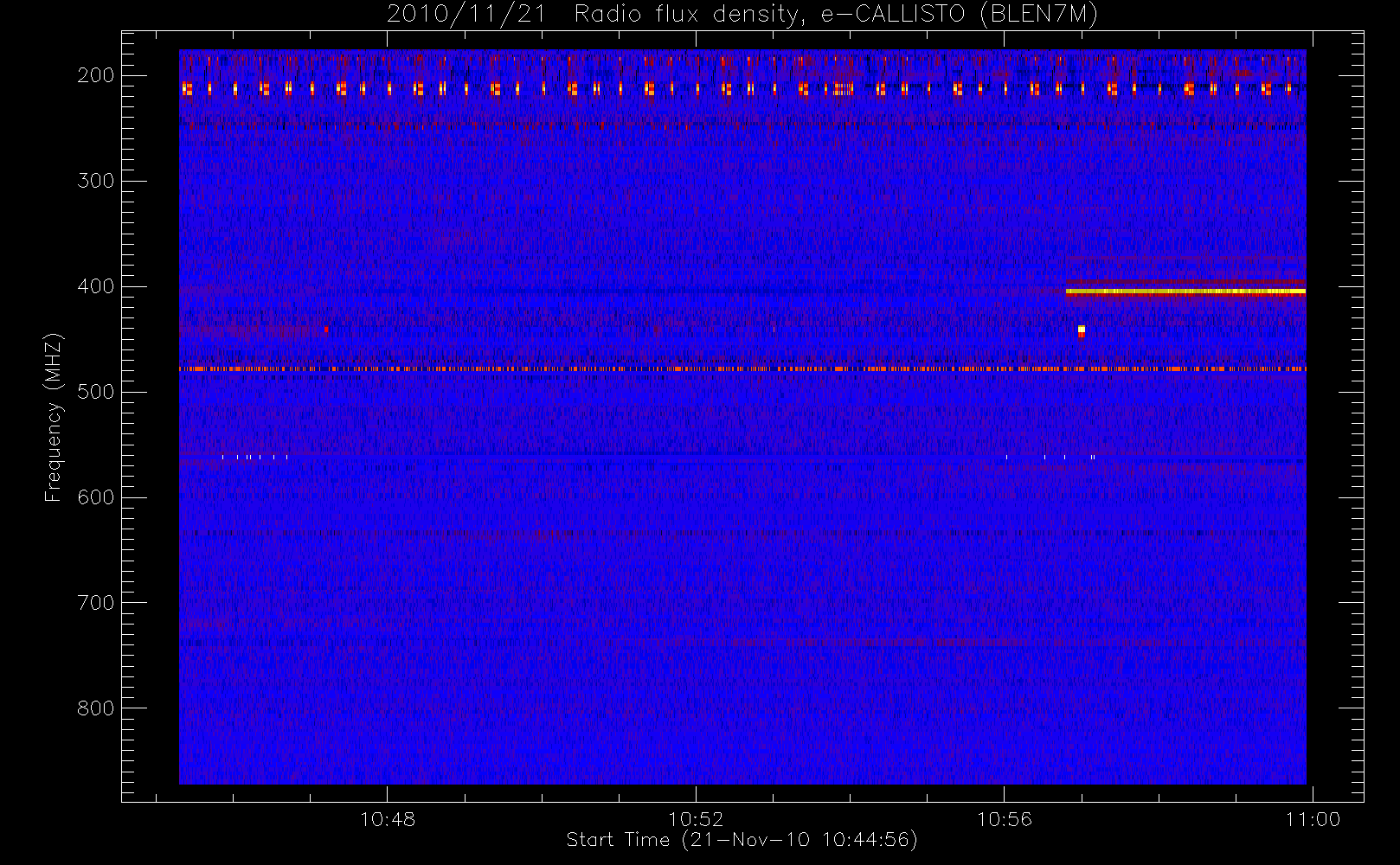The image size is (1400, 865).
Task: Click the orange continuous line near 478 MHz
Action: click(742, 369)
